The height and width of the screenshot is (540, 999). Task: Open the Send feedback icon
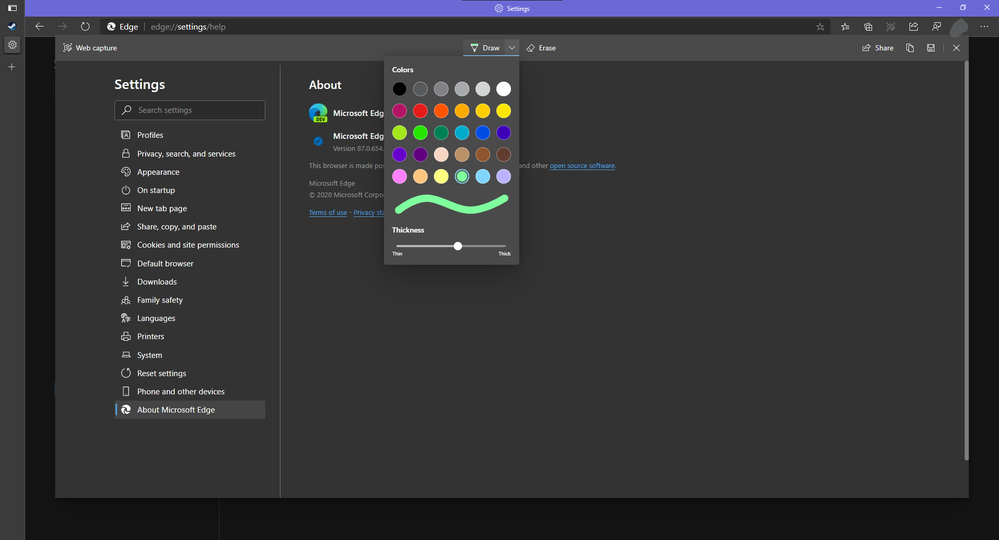tap(937, 27)
